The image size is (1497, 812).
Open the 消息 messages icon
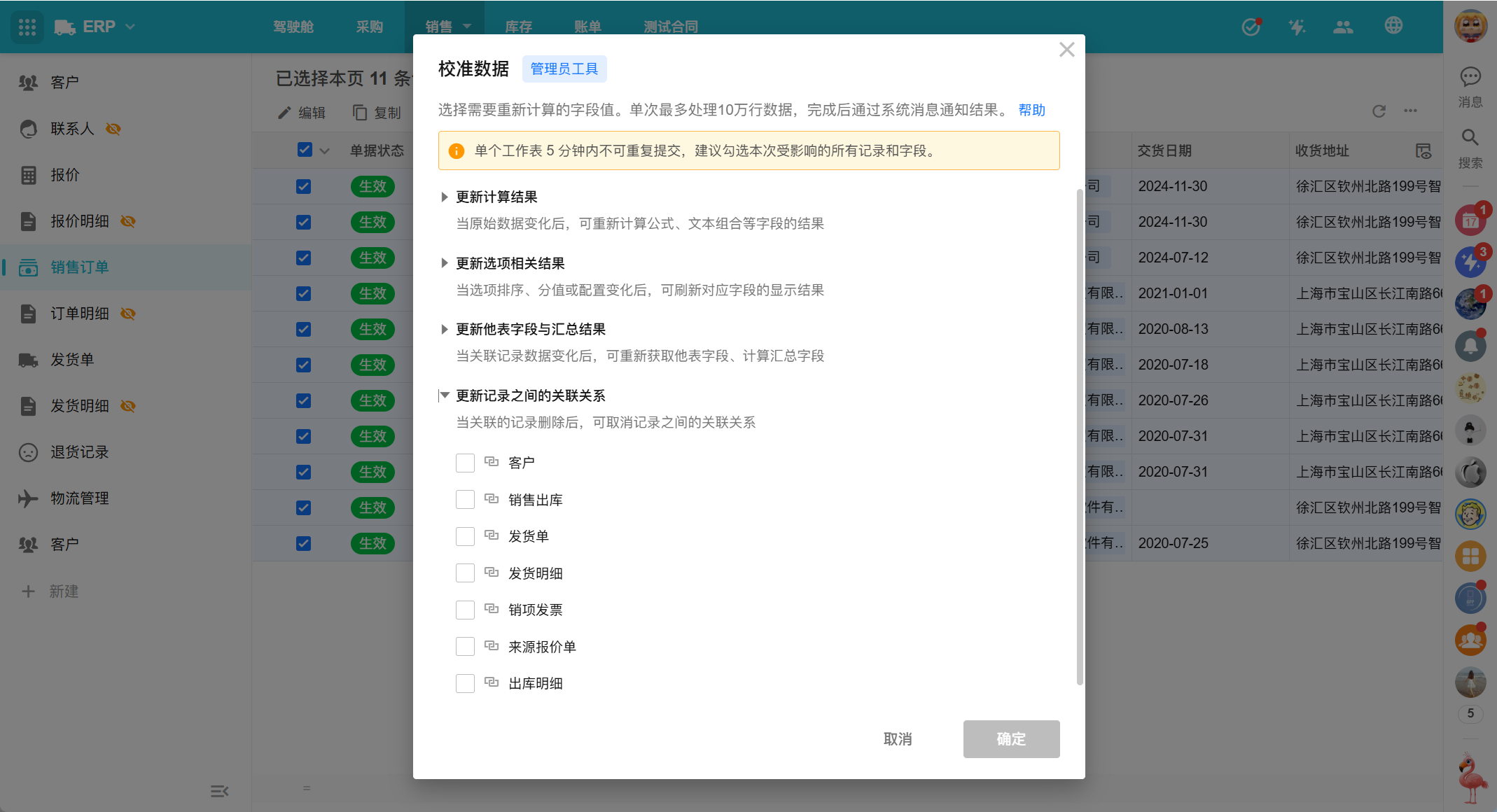pos(1470,87)
